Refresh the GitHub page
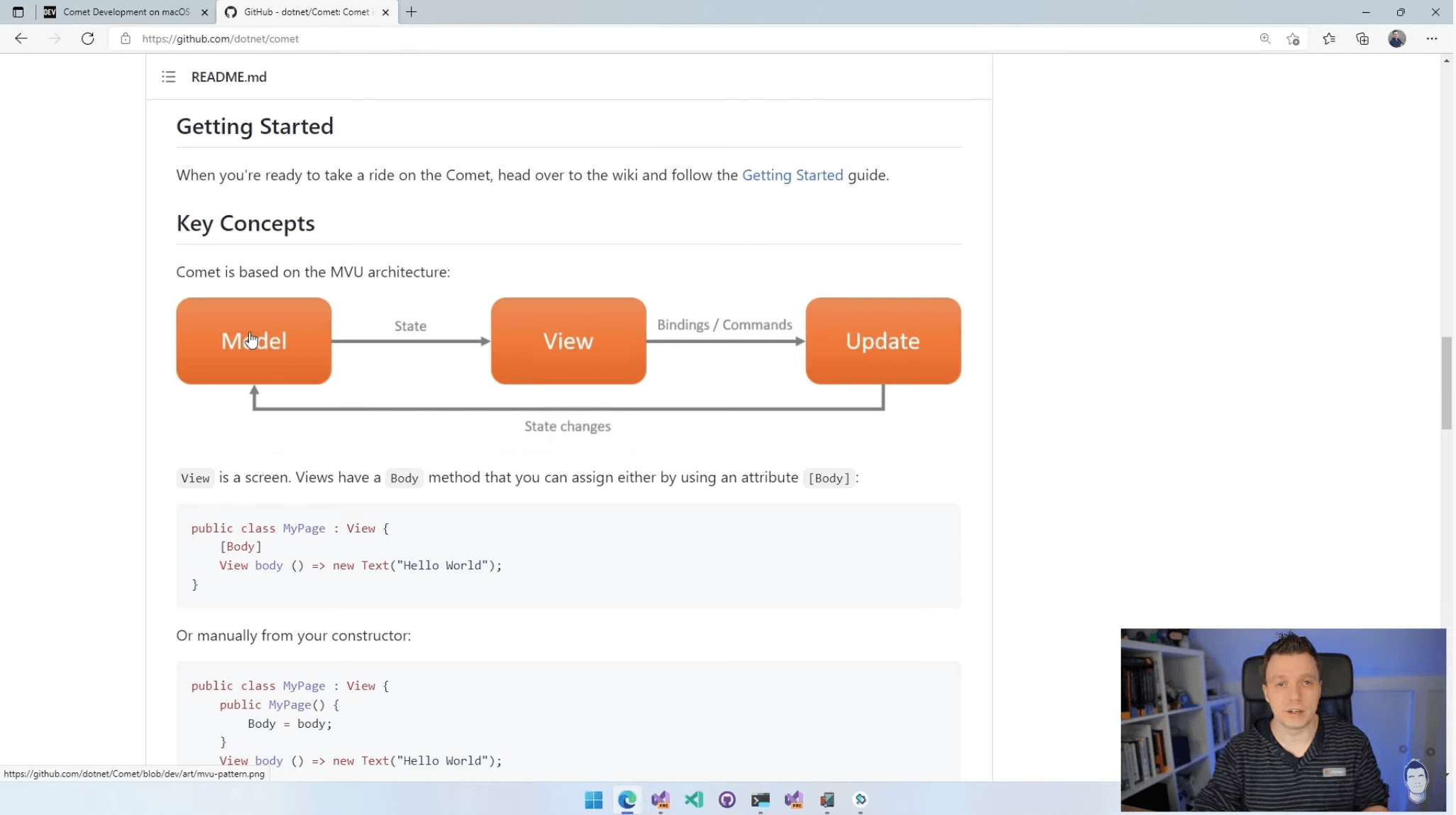Screen dimensions: 1456x815 pos(88,39)
